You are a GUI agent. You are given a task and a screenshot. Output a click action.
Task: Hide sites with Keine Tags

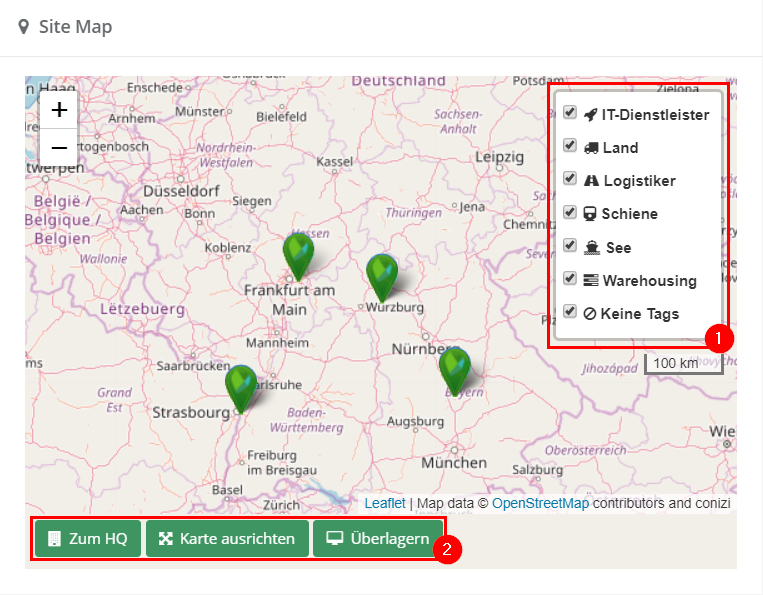(x=570, y=312)
